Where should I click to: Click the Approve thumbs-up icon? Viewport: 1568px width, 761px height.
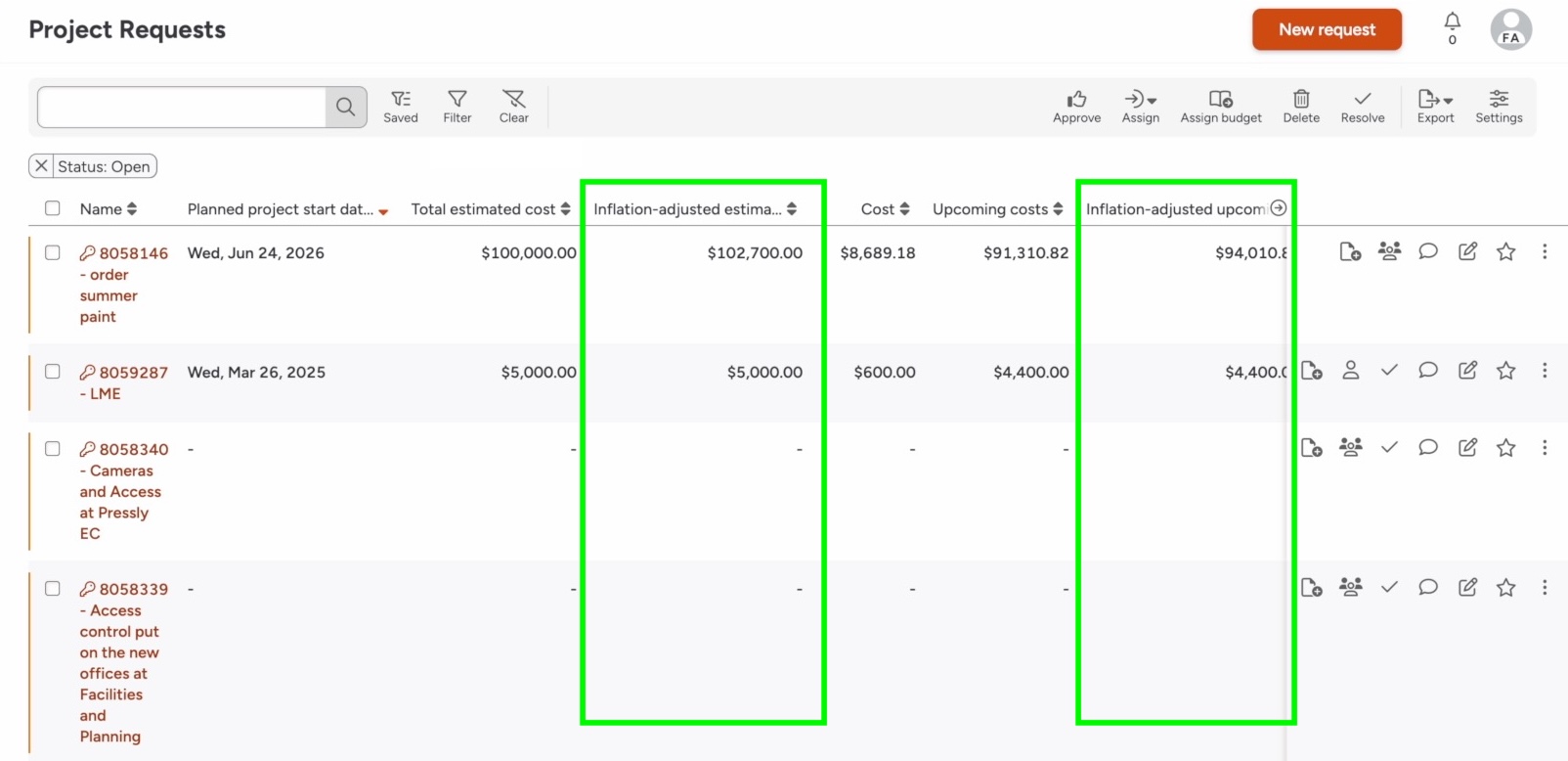[x=1076, y=106]
